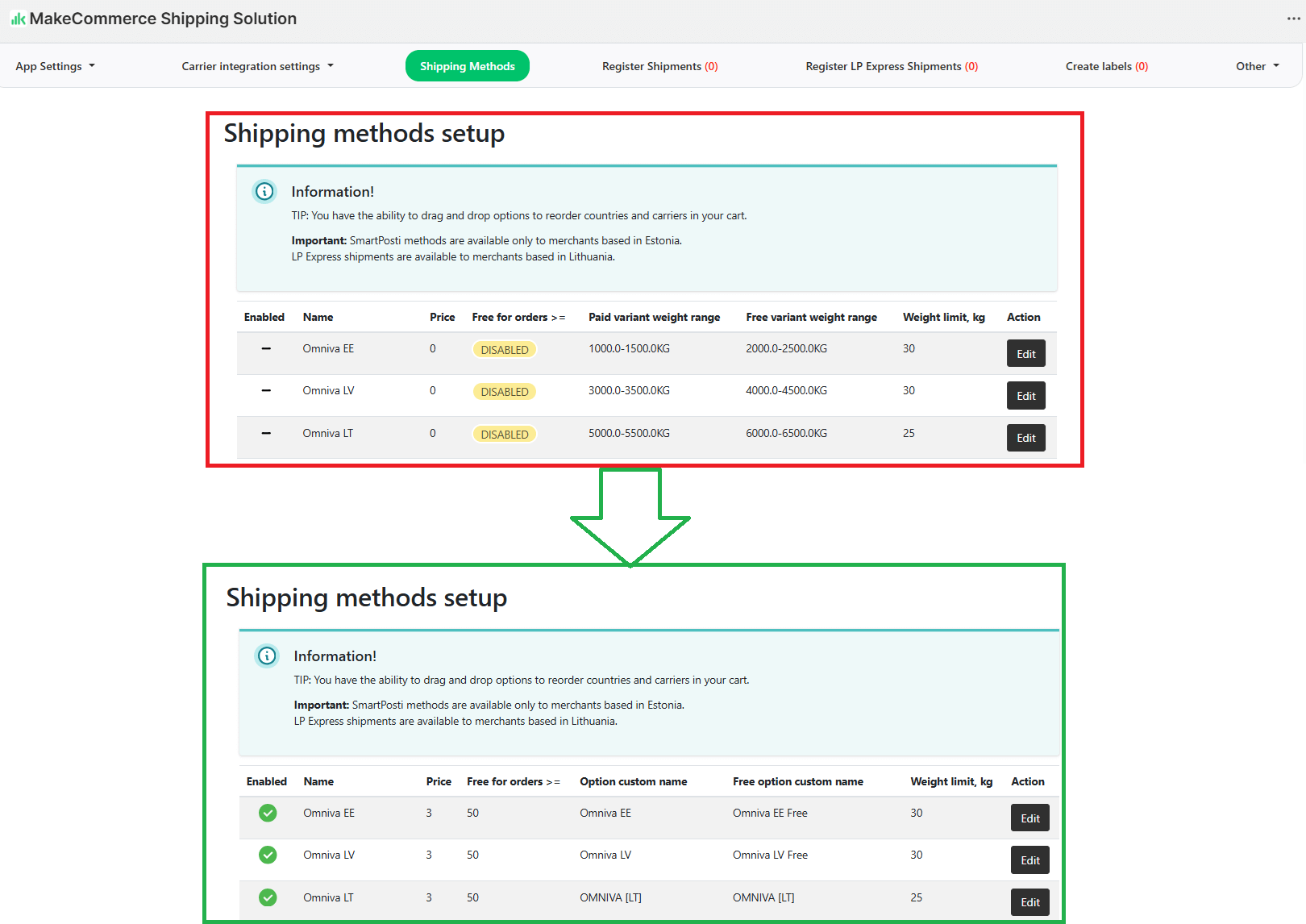1306x924 pixels.
Task: Click the disabled dash icon for Omniva LT
Action: [x=266, y=434]
